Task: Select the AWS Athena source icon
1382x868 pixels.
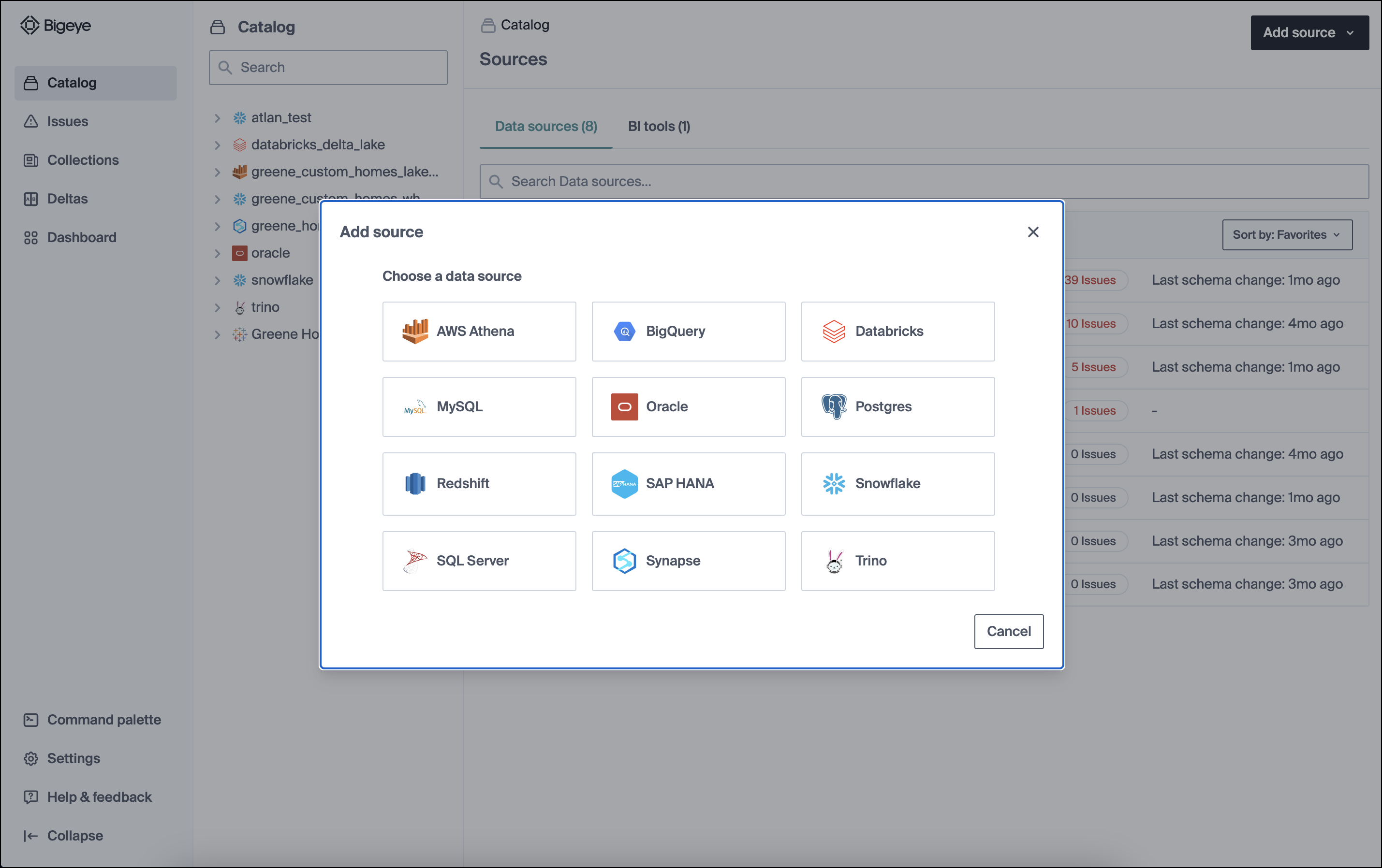Action: tap(415, 331)
